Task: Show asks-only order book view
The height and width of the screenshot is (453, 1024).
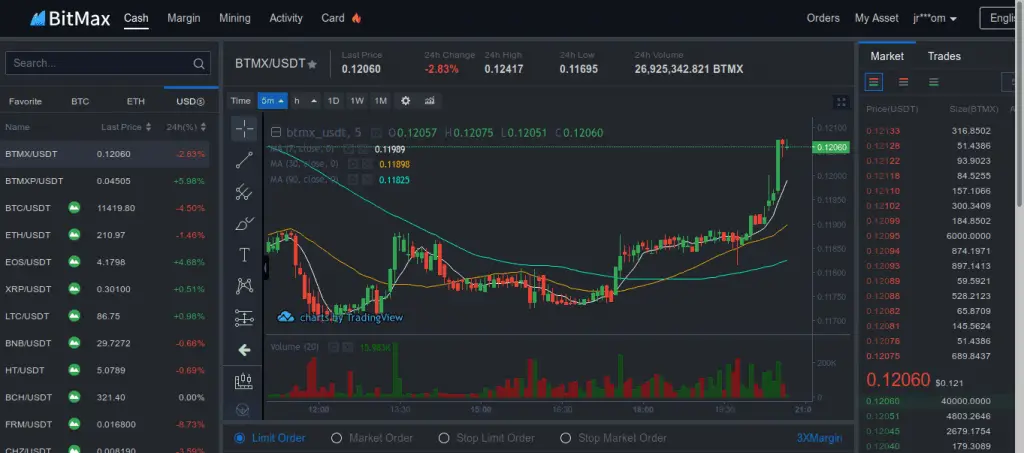Action: pos(904,82)
